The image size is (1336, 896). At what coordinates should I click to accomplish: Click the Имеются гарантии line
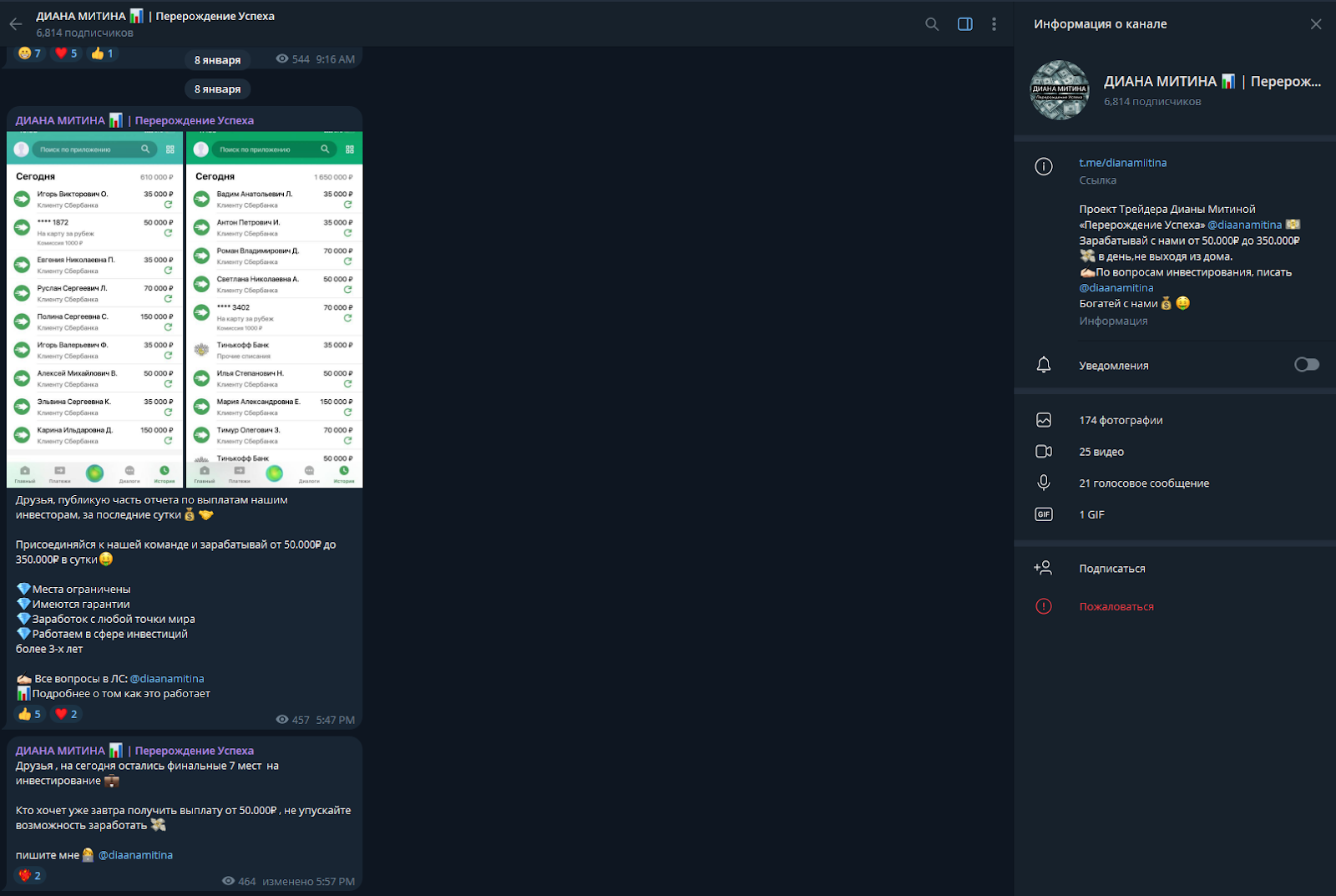pos(73,605)
